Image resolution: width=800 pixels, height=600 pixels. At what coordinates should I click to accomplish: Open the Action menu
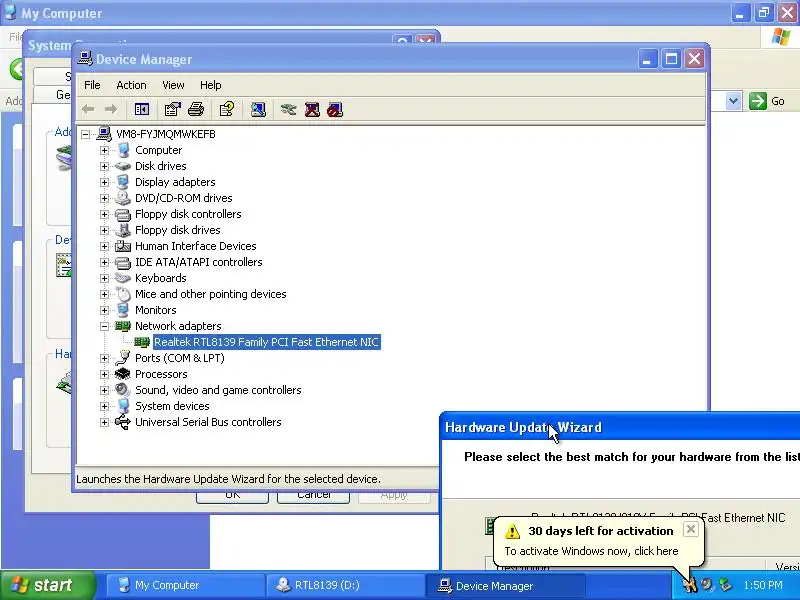coord(131,85)
